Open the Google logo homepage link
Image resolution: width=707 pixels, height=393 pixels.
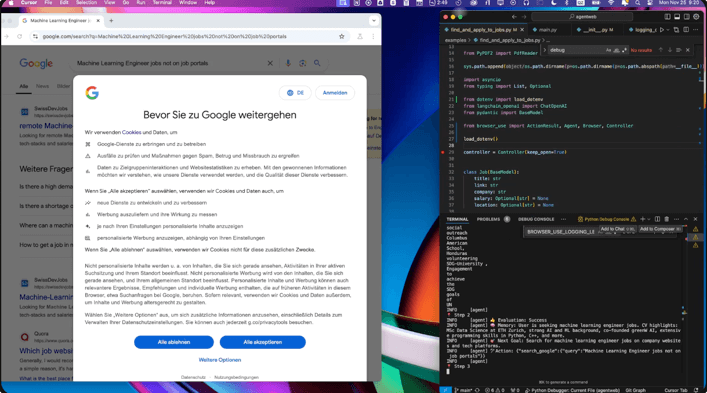(36, 64)
